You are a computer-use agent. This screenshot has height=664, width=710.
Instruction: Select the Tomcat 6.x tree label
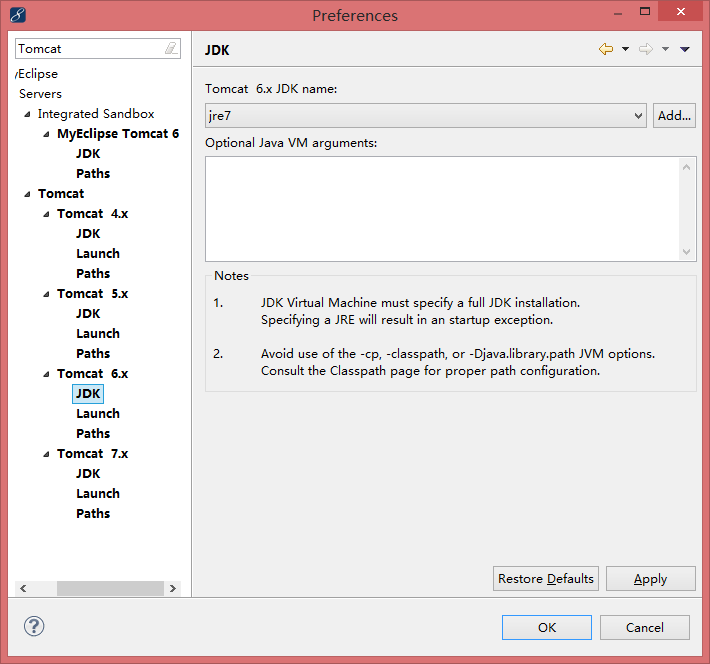pos(92,374)
